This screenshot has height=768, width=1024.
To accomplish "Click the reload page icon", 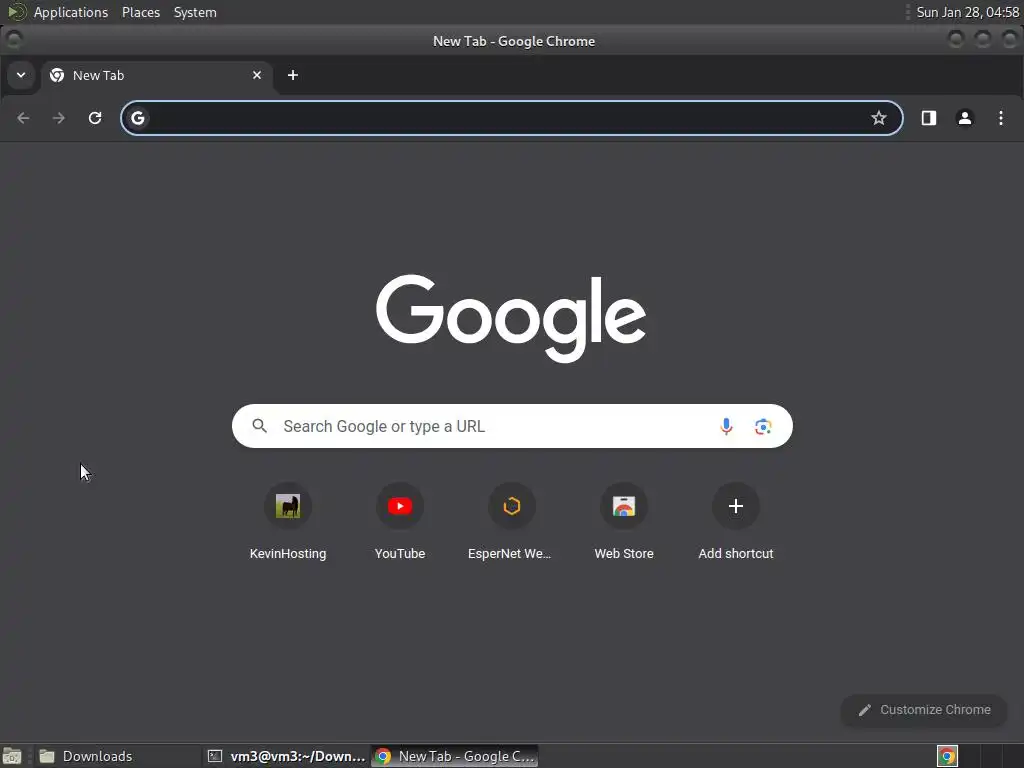I will click(95, 118).
